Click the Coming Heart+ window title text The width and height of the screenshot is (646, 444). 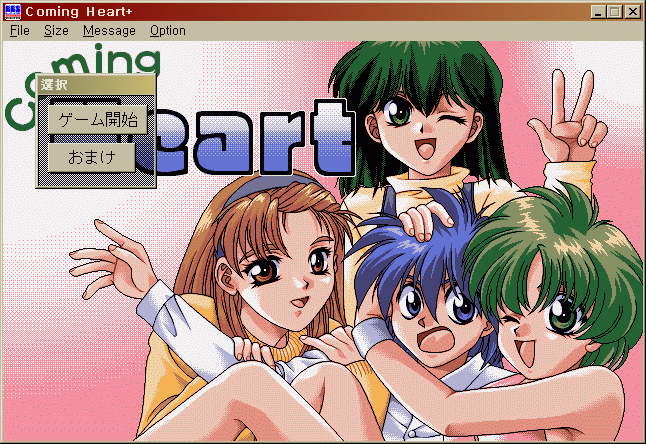(79, 12)
